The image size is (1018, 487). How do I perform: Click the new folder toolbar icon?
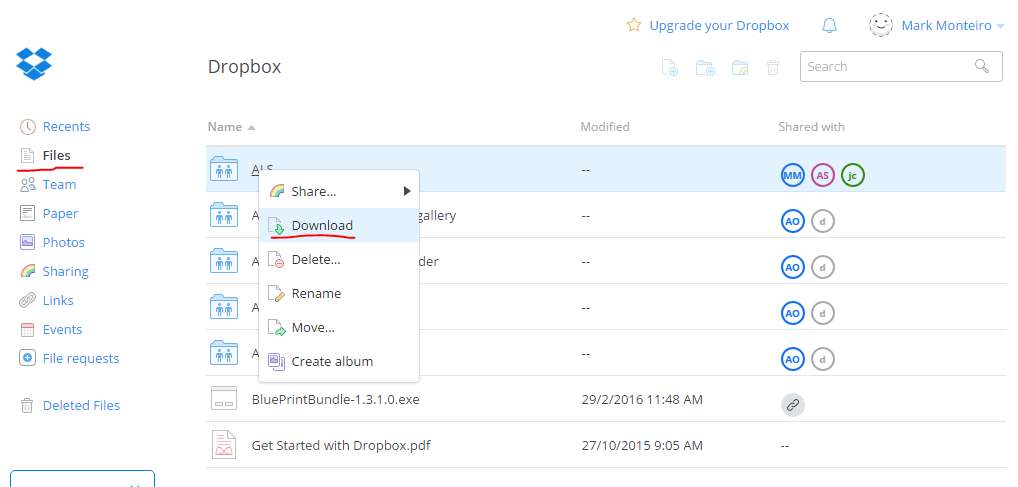pos(705,67)
